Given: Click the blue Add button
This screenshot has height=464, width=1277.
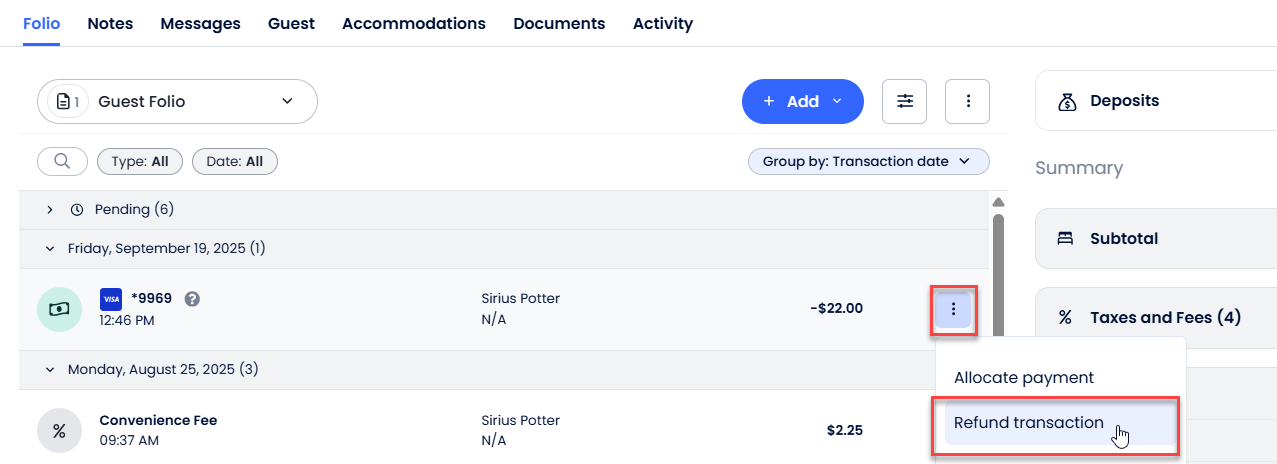Looking at the screenshot, I should click(802, 101).
